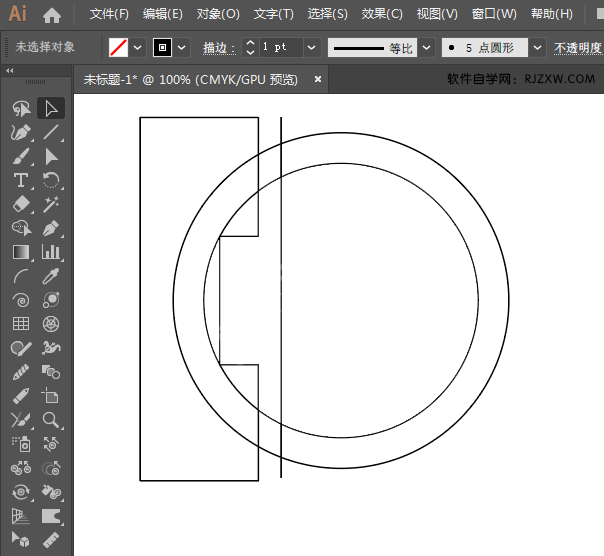This screenshot has width=604, height=556.
Task: Select the Eyedropper tool
Action: point(51,276)
